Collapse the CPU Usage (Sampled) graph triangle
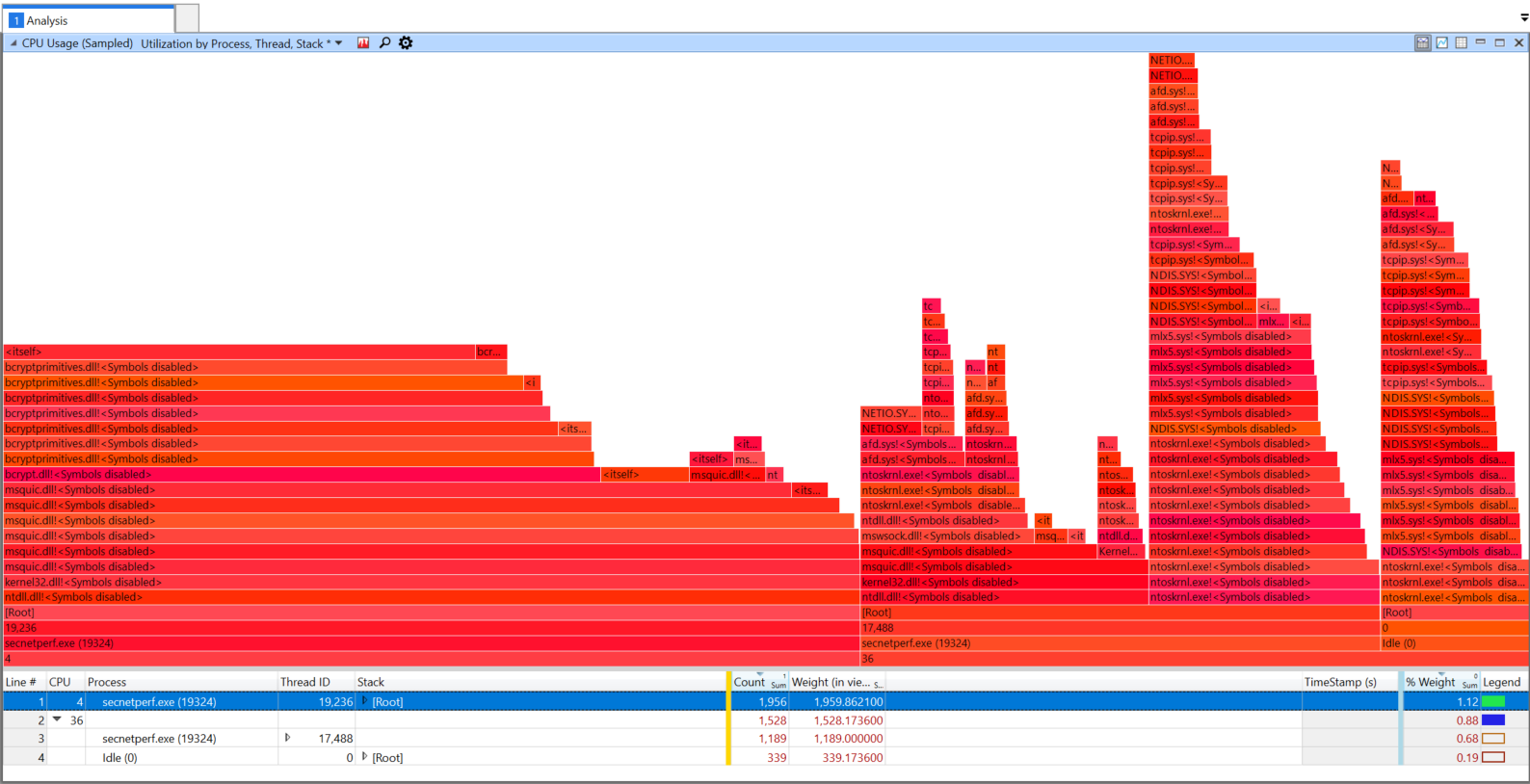This screenshot has width=1530, height=784. (13, 43)
